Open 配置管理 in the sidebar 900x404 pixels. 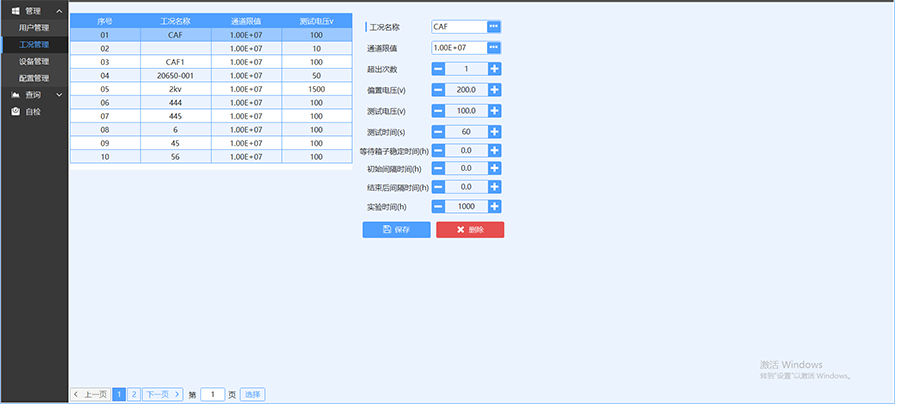click(34, 78)
